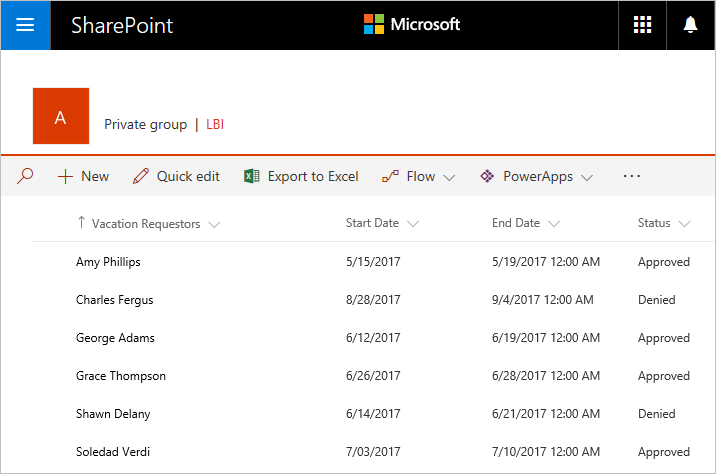Image resolution: width=716 pixels, height=474 pixels.
Task: Click Shawn Delany's Denied status
Action: pyautogui.click(x=657, y=413)
